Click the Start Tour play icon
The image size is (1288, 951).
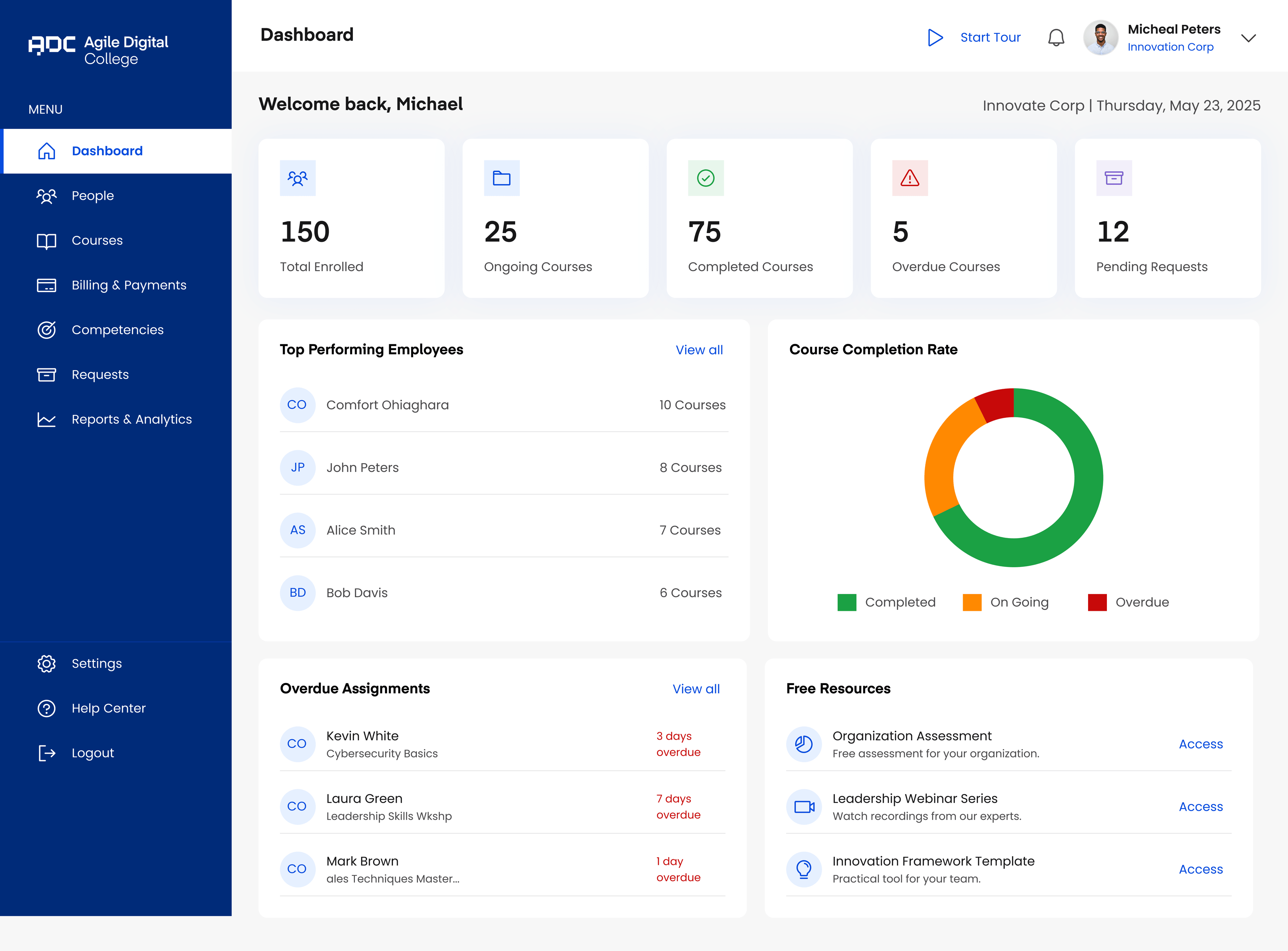pos(935,38)
